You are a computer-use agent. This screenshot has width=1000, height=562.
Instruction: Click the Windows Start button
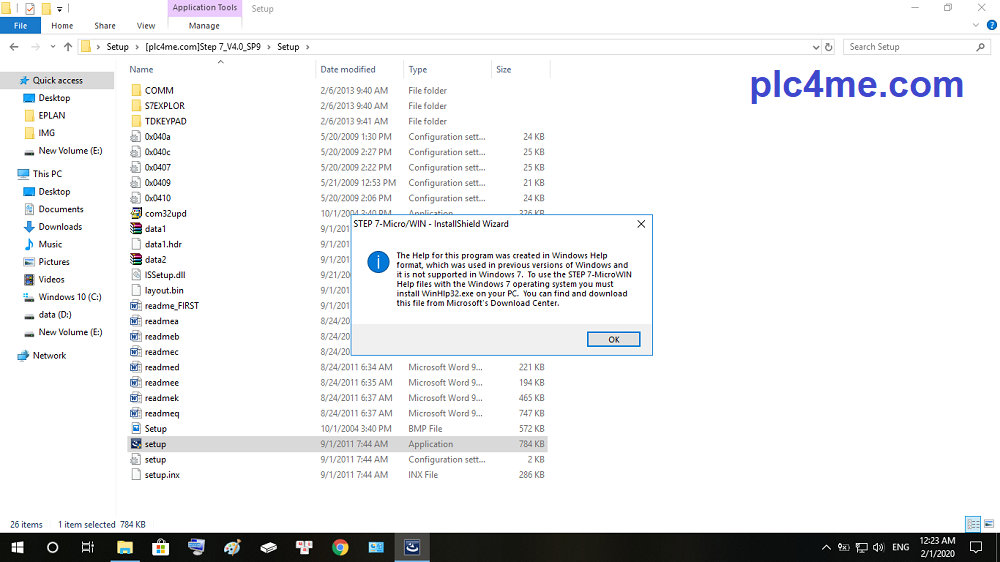tap(17, 547)
